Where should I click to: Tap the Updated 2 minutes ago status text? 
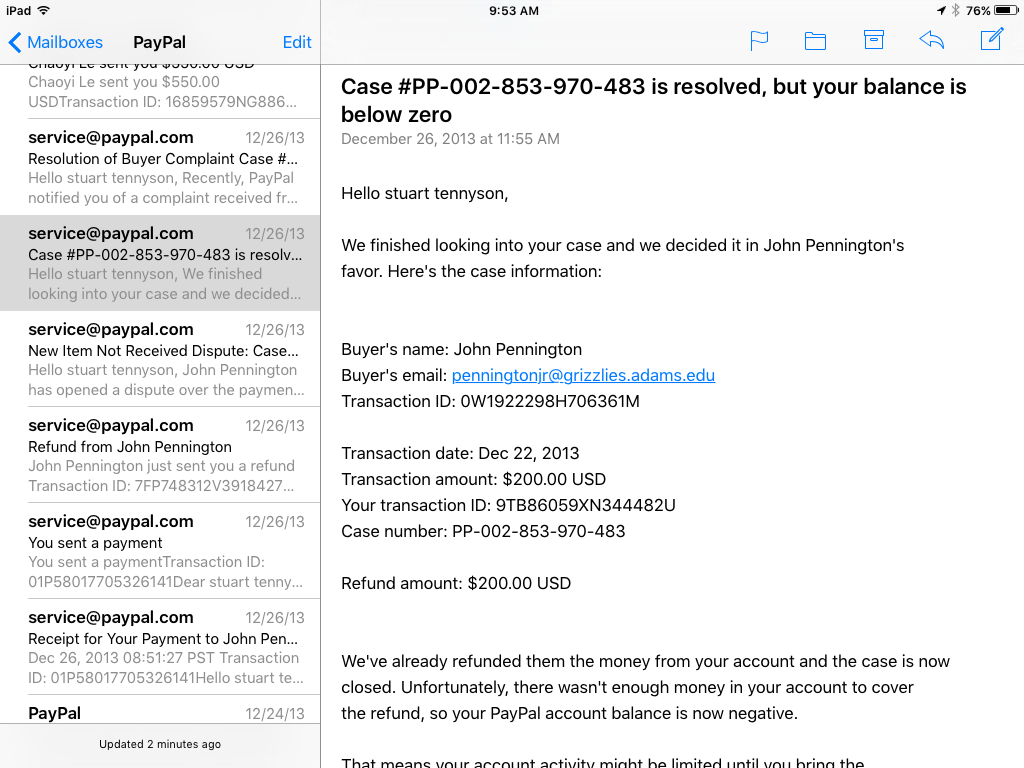point(160,744)
